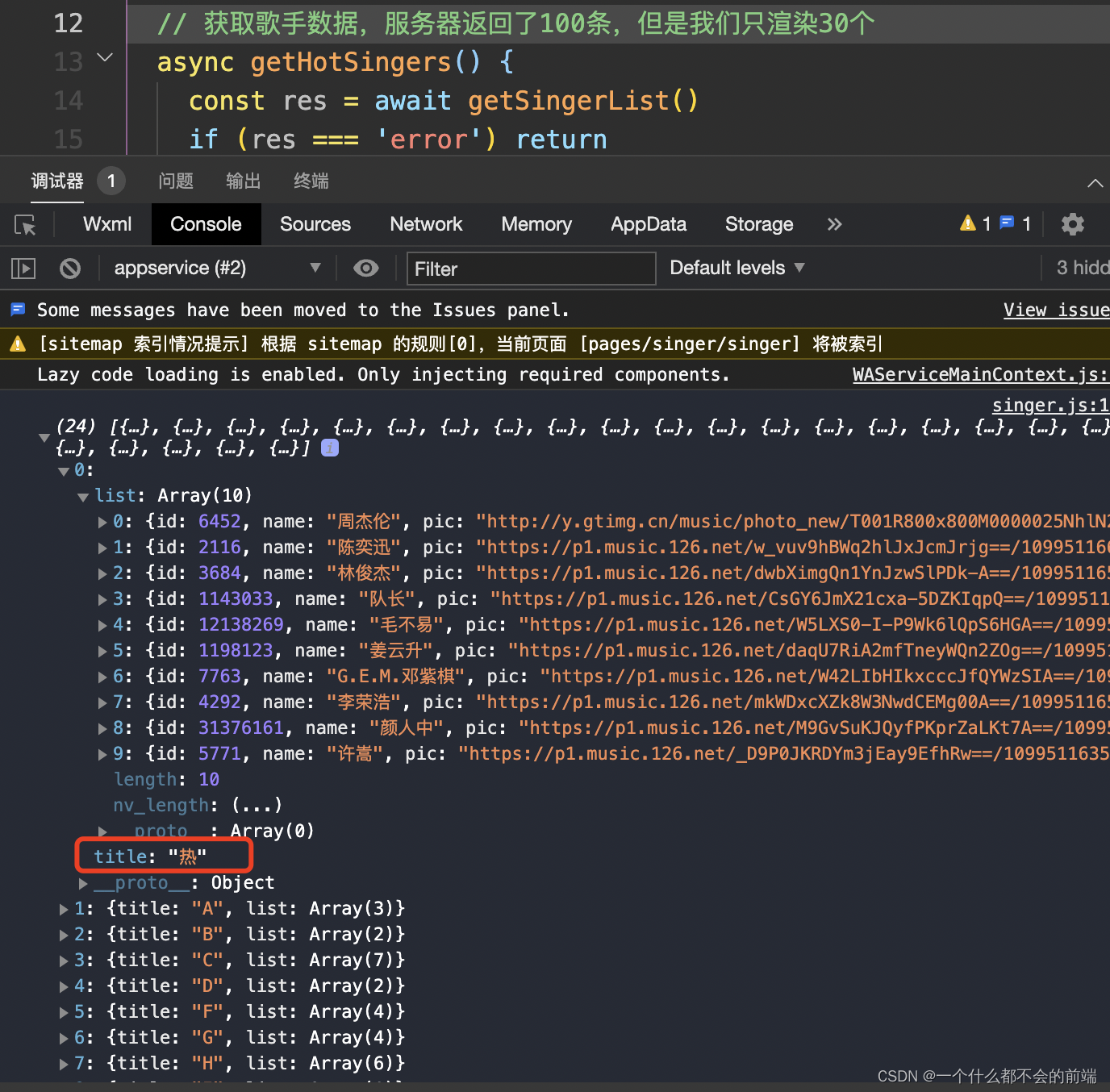This screenshot has width=1110, height=1092.
Task: Open the Wxml tab
Action: click(107, 224)
